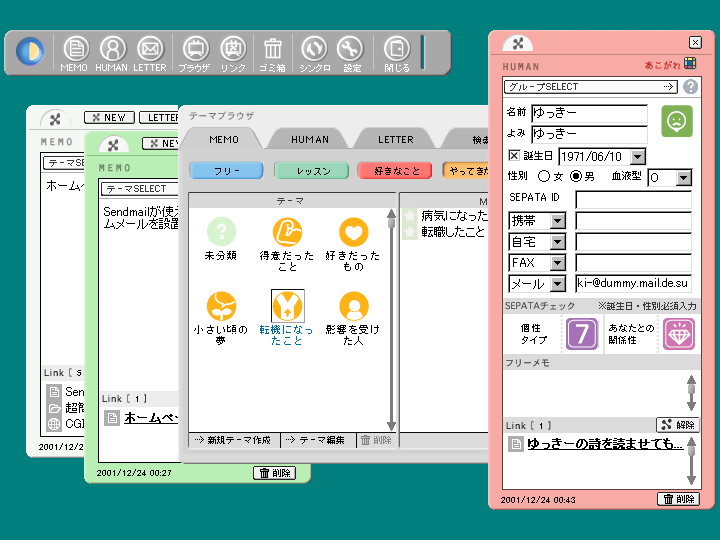Open LETTER from the top toolbar

pos(150,53)
